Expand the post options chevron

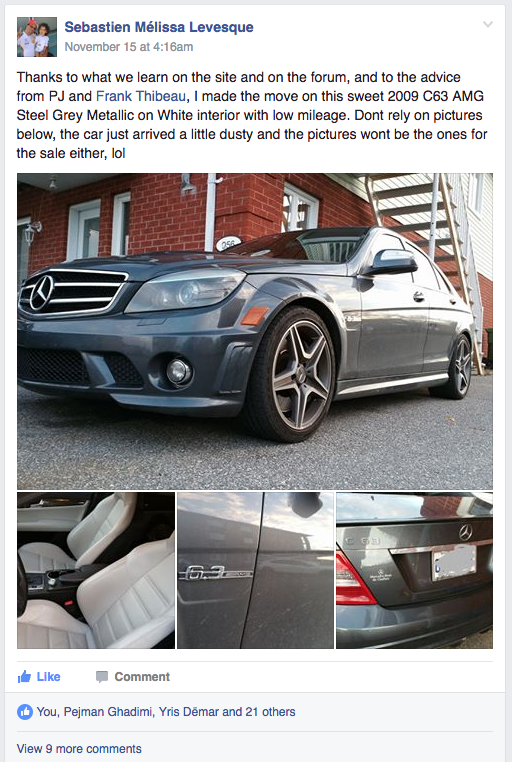[488, 24]
